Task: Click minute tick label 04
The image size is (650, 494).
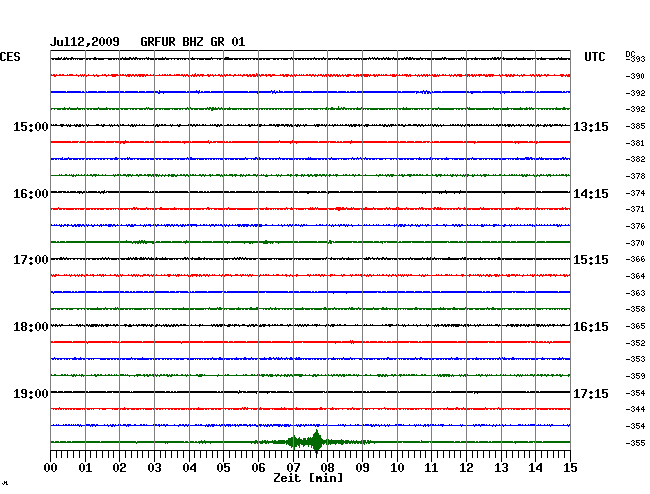Action: point(189,467)
